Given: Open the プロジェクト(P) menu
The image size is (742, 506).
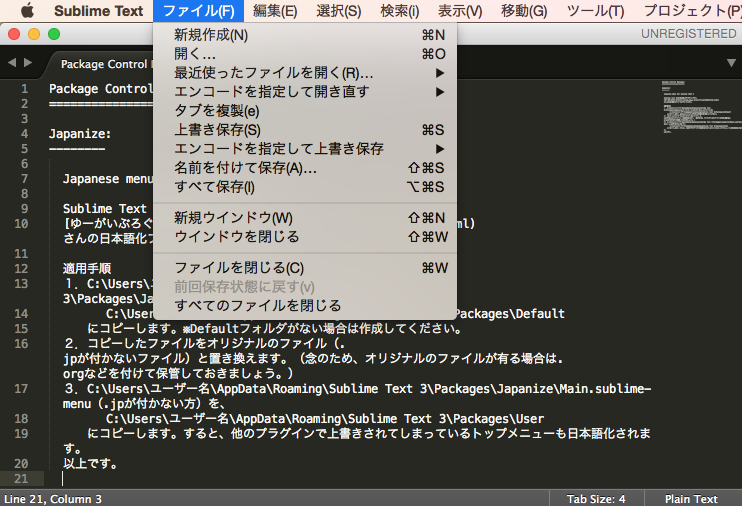Looking at the screenshot, I should point(692,10).
